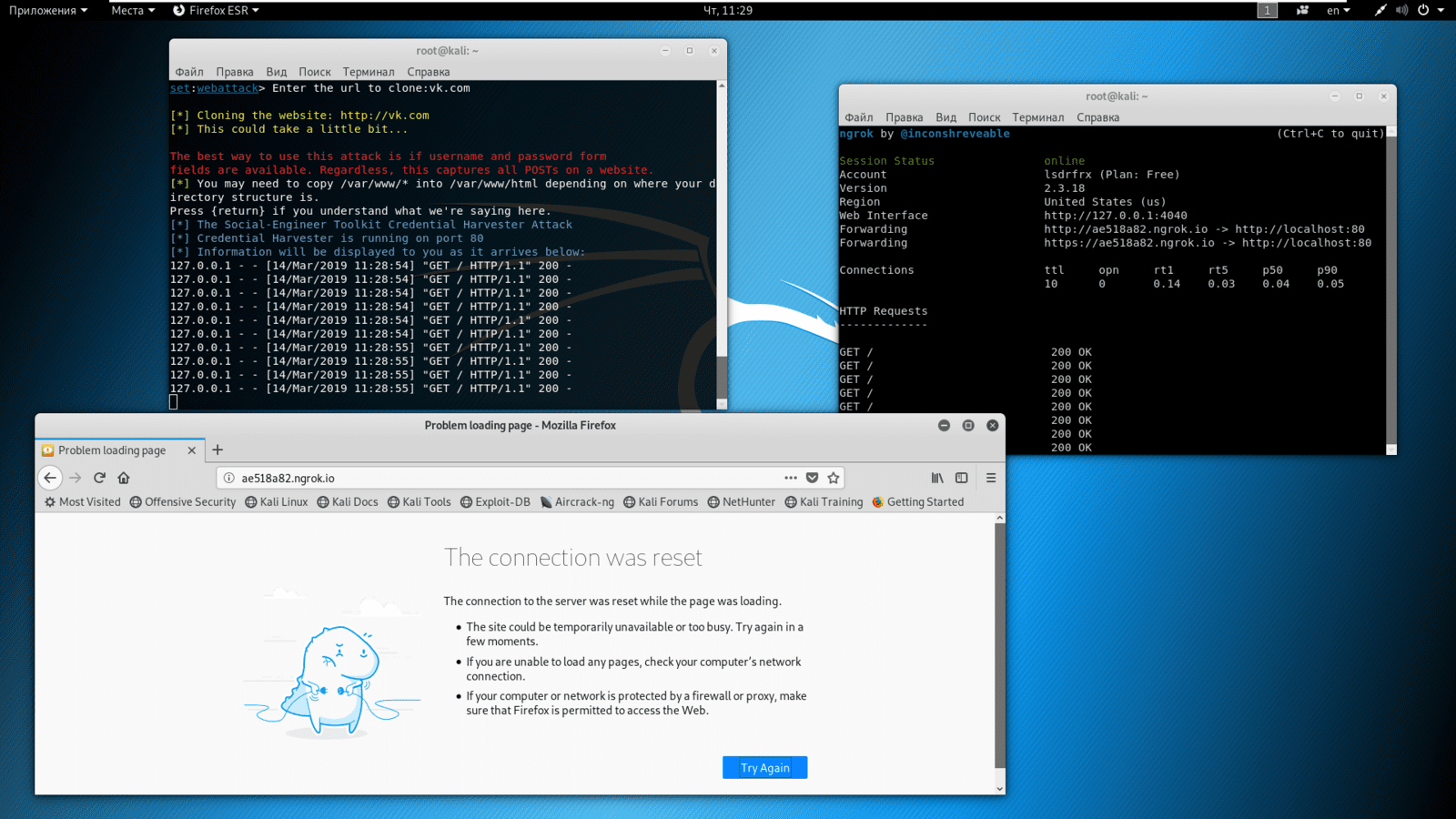
Task: Open new tab with plus button
Action: coord(217,450)
